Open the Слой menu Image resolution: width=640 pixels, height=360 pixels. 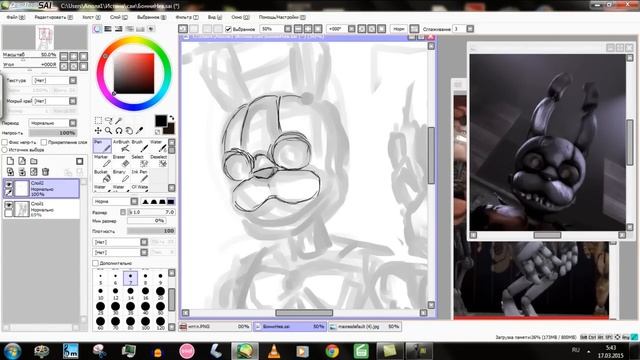[x=119, y=17]
